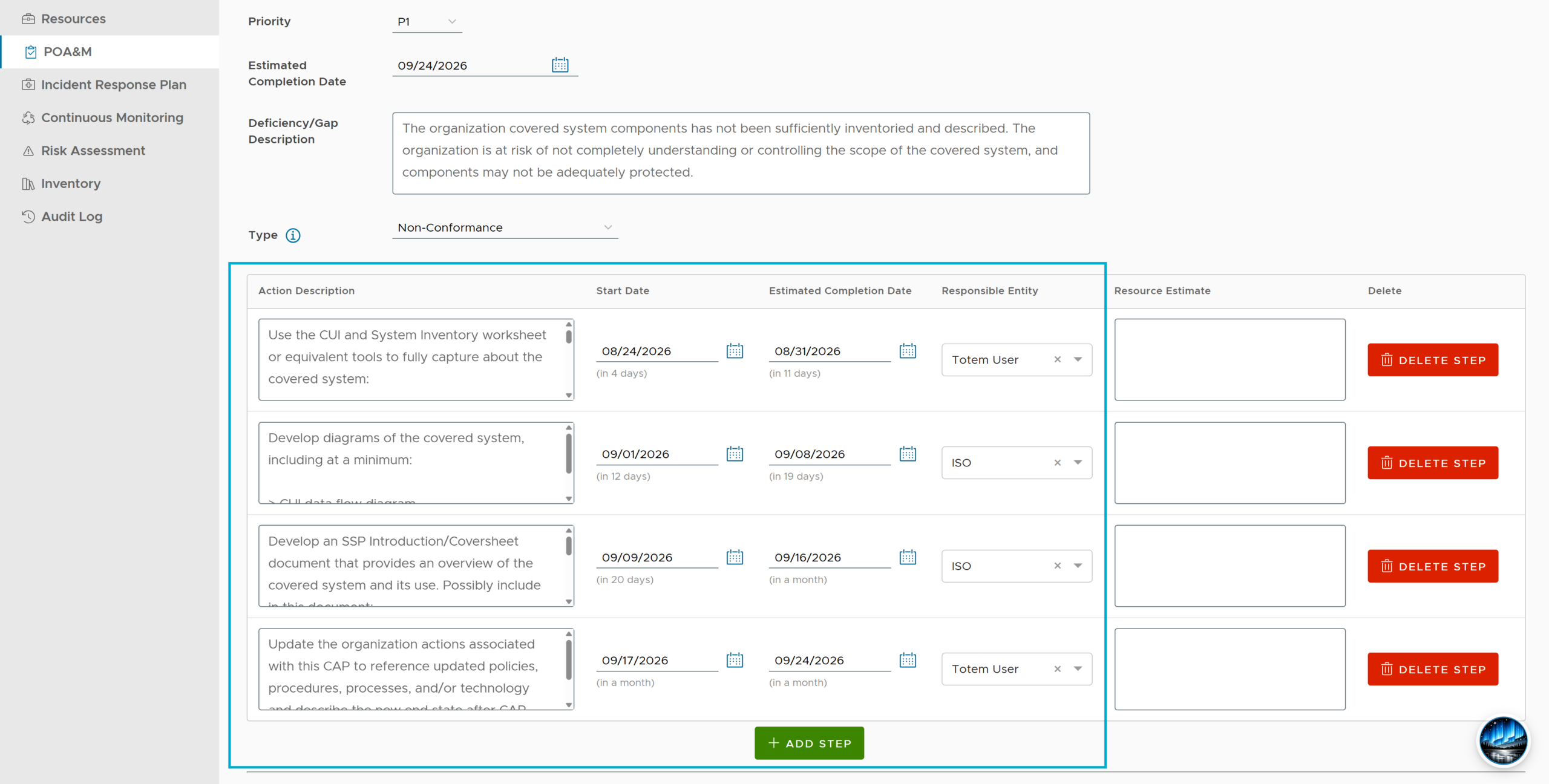Open calendar picker for start date 09/09/2026
Image resolution: width=1549 pixels, height=784 pixels.
click(x=735, y=557)
